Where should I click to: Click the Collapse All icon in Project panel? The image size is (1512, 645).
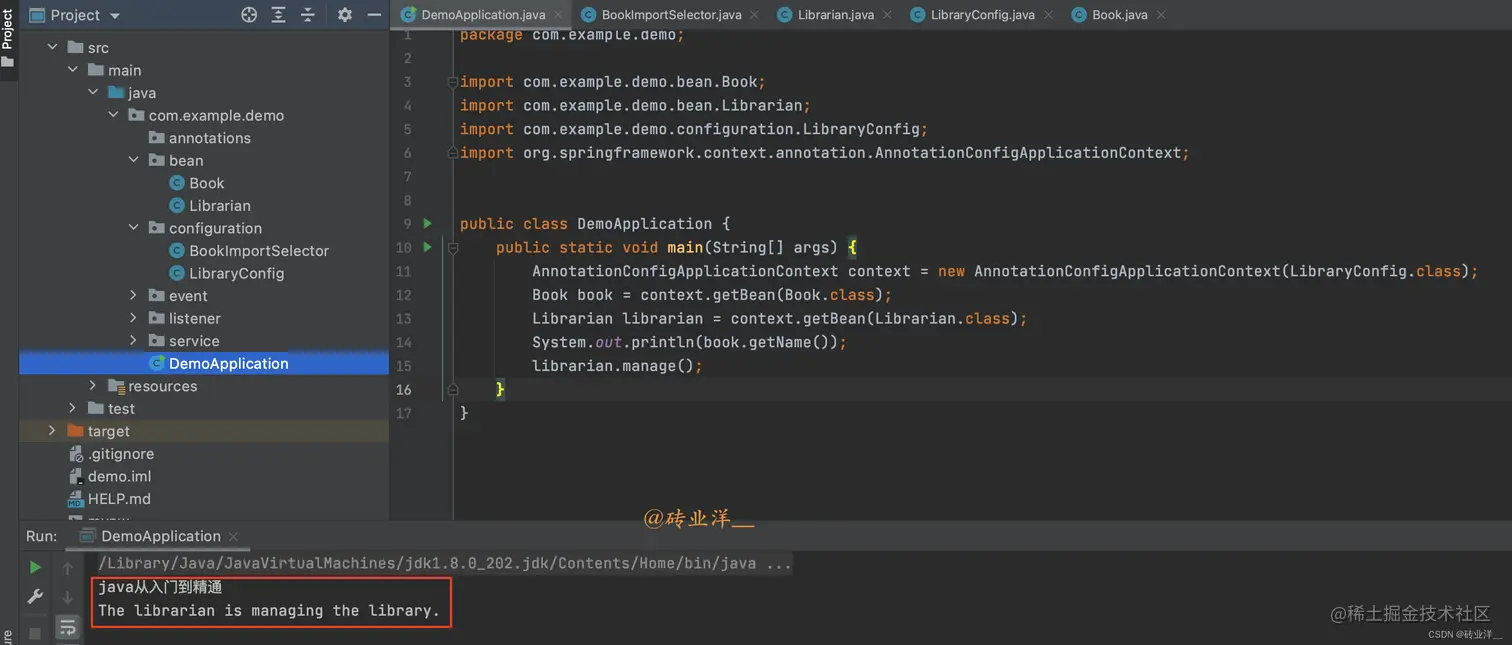tap(308, 15)
